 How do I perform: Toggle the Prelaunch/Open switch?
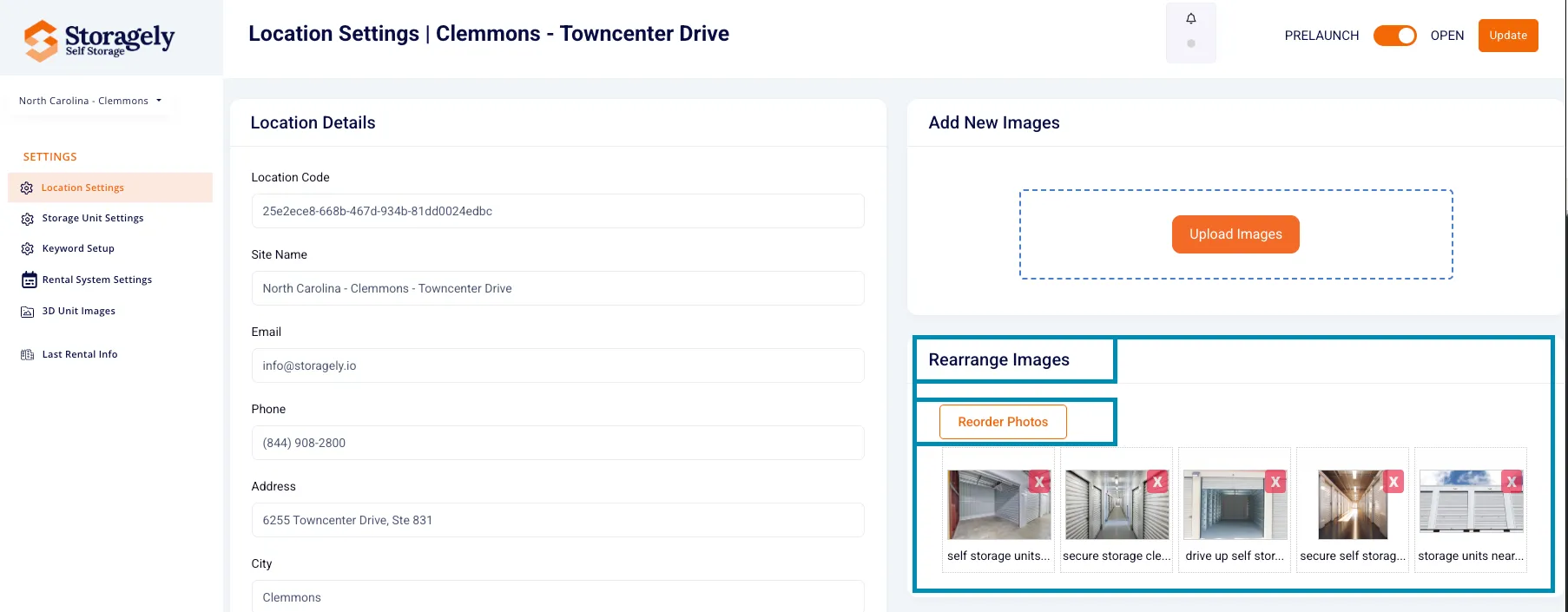tap(1394, 36)
